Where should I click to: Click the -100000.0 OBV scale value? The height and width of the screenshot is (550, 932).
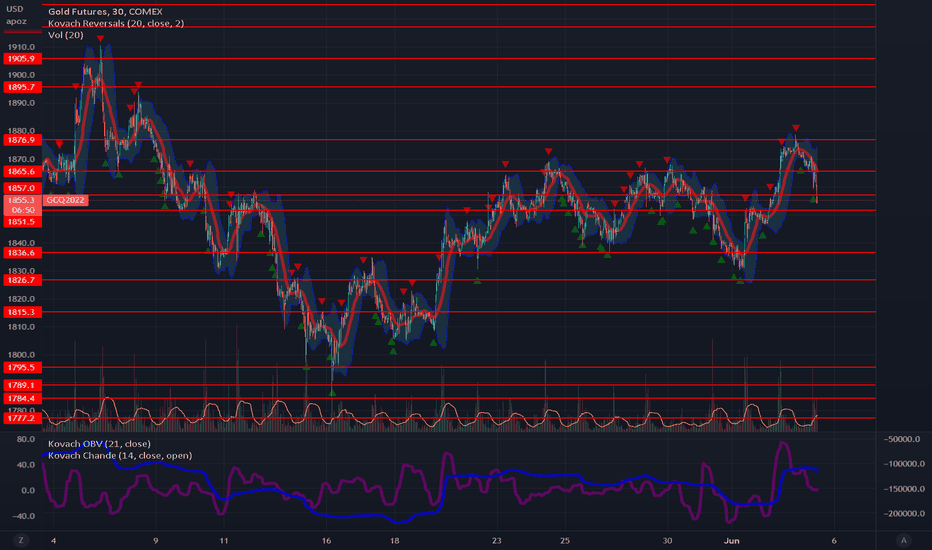coord(902,464)
